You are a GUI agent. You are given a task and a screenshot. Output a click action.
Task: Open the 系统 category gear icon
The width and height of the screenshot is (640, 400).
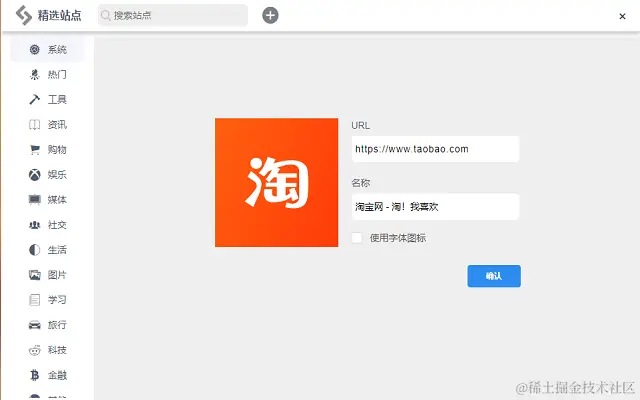[x=35, y=49]
